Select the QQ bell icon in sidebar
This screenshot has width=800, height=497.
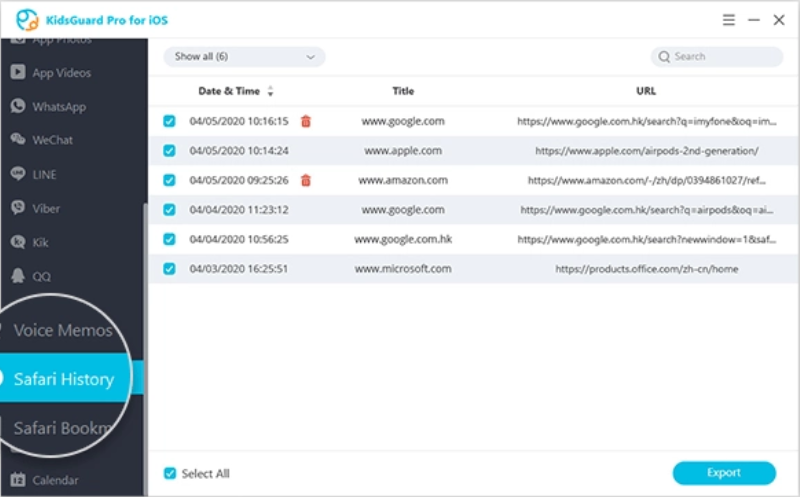pos(18,276)
